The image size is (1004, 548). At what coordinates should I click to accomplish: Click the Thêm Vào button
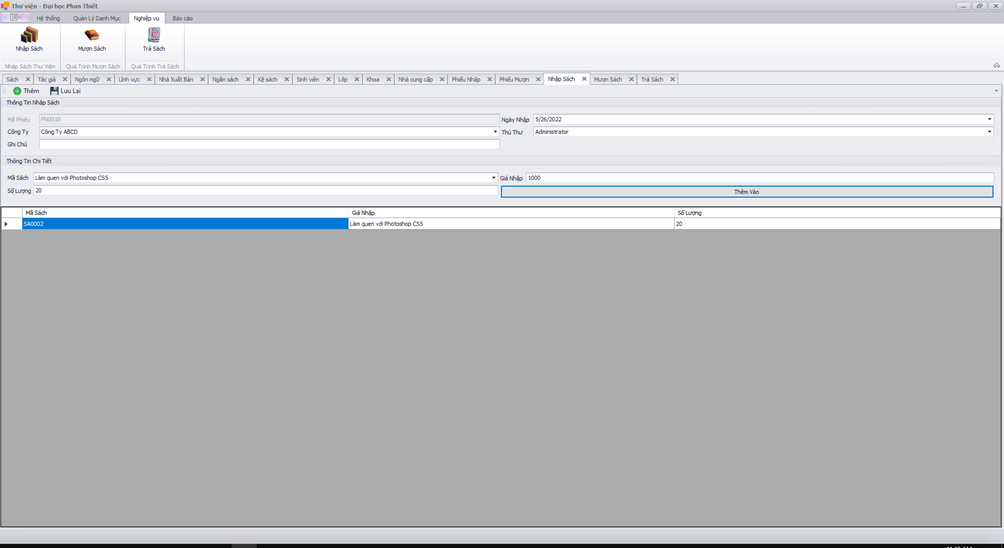[x=747, y=191]
